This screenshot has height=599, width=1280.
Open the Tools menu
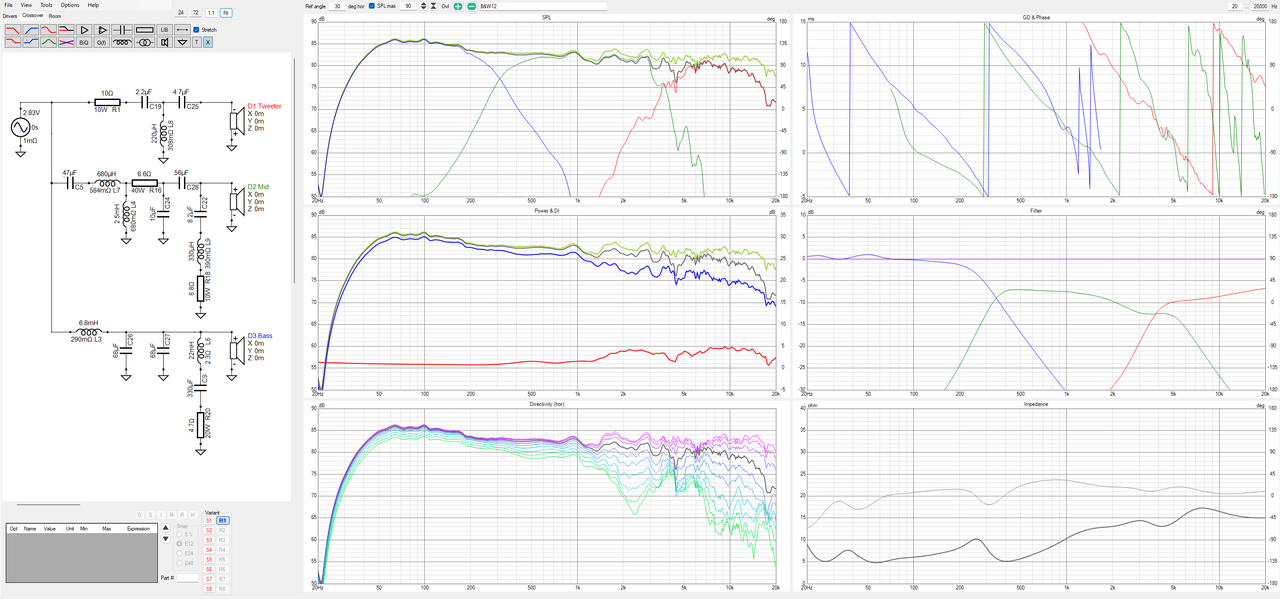(x=46, y=5)
